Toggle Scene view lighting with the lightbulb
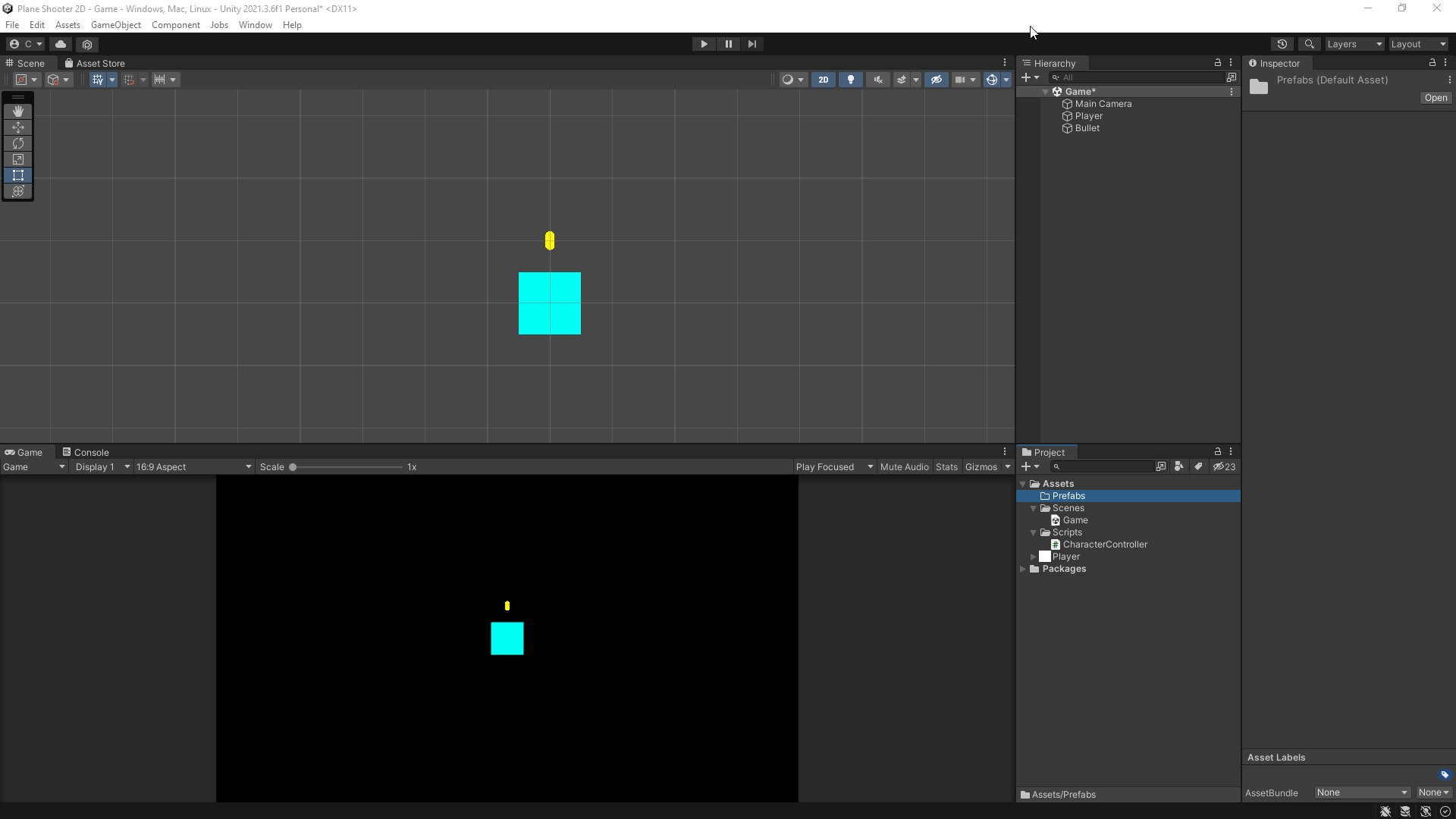Image resolution: width=1456 pixels, height=819 pixels. (850, 79)
